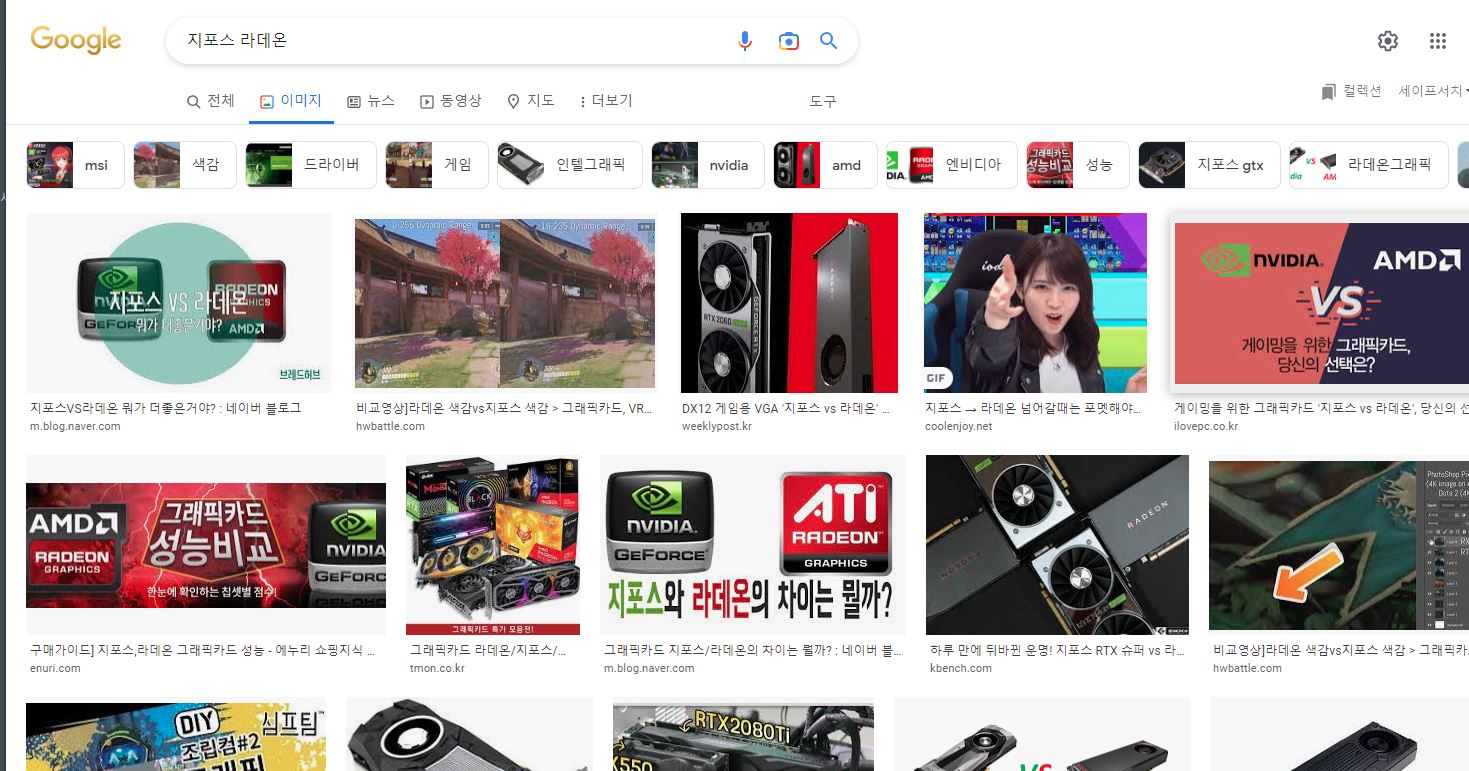The image size is (1469, 771).
Task: Switch to the 동영상 tab
Action: [x=451, y=101]
